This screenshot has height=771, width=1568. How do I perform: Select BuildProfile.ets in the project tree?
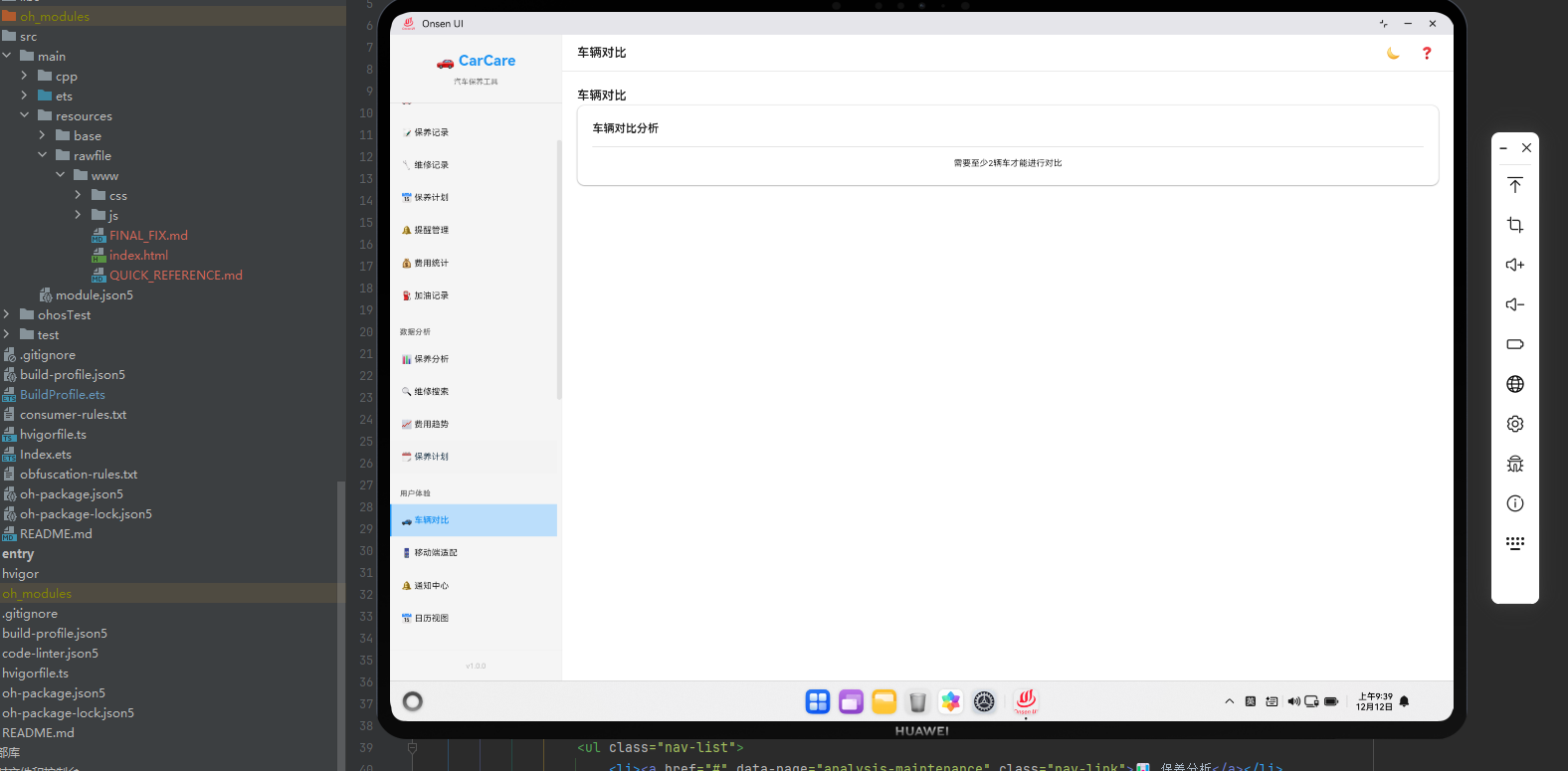(x=63, y=395)
